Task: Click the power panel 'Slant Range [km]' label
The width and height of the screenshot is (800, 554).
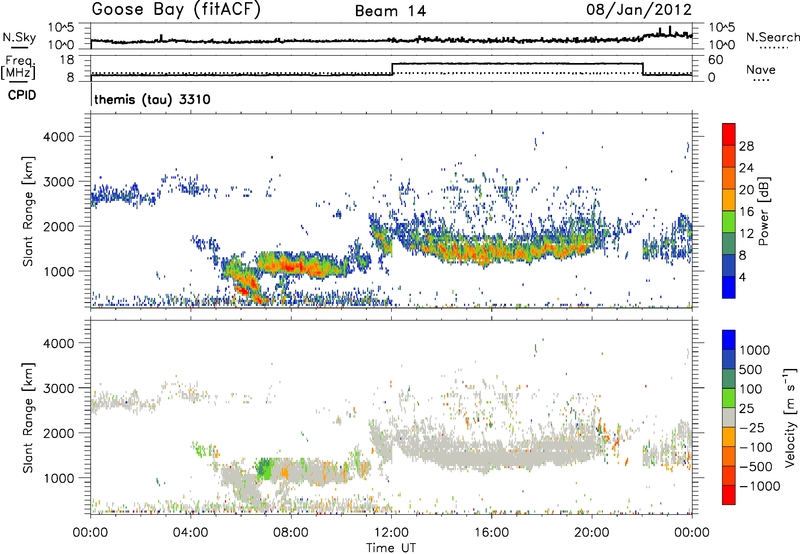Action: tap(28, 211)
